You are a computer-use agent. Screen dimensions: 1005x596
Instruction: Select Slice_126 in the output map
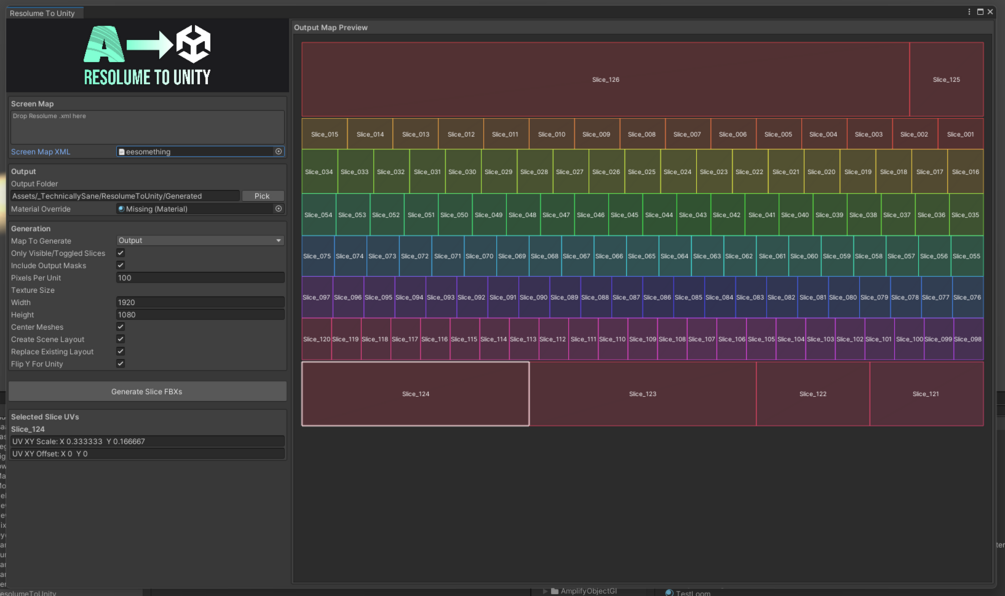(x=606, y=79)
